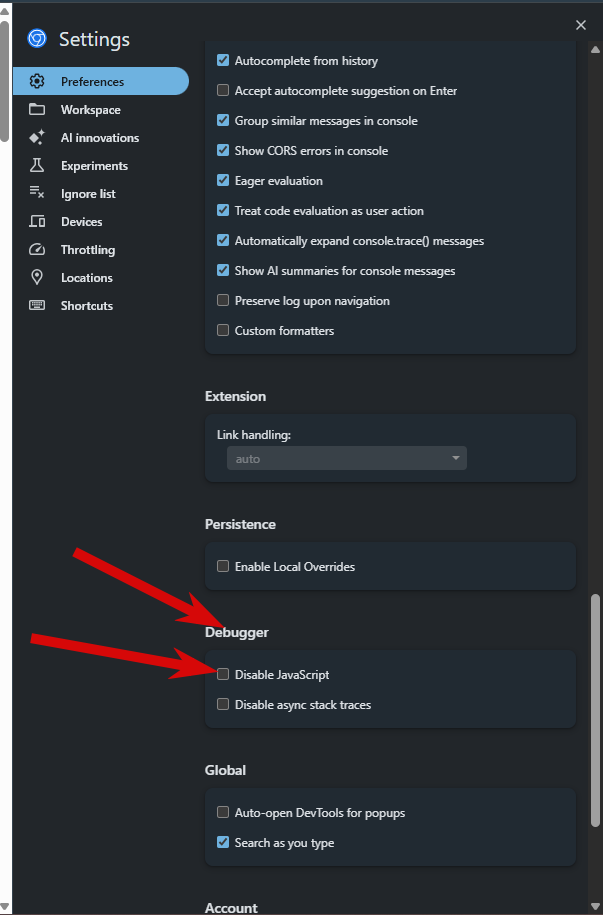The height and width of the screenshot is (915, 603).
Task: Check Preserve log upon navigation
Action: pyautogui.click(x=223, y=301)
